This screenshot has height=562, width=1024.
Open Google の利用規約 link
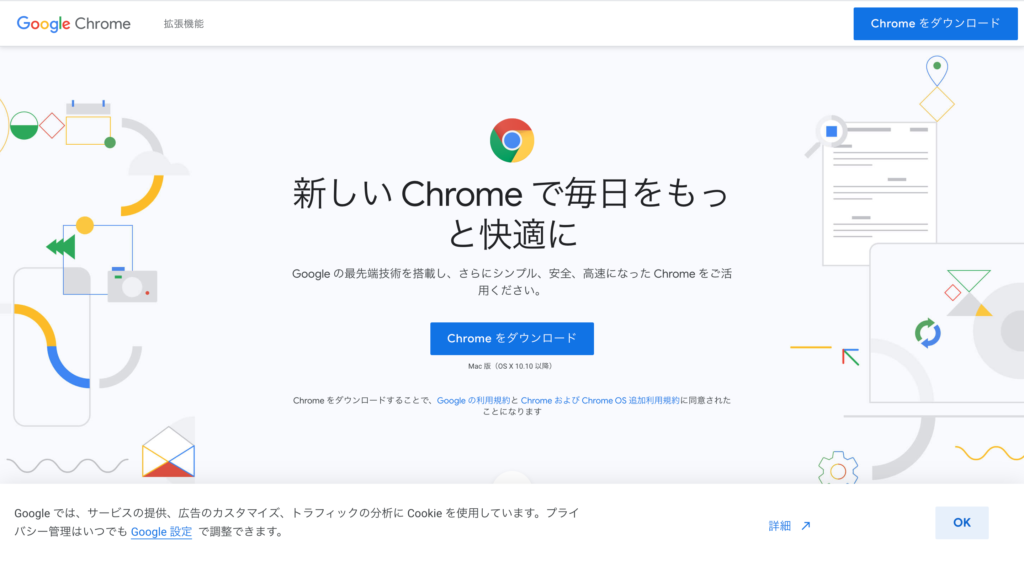473,400
